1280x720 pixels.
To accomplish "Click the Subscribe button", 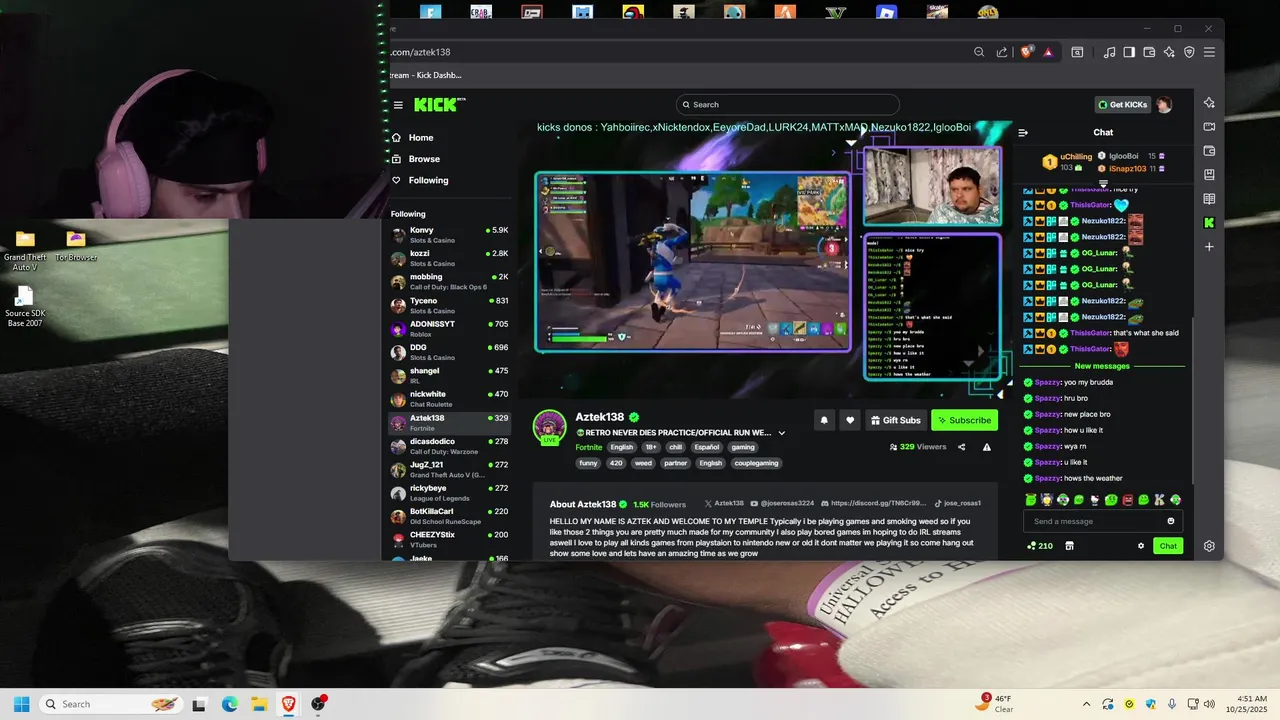I will pos(964,420).
